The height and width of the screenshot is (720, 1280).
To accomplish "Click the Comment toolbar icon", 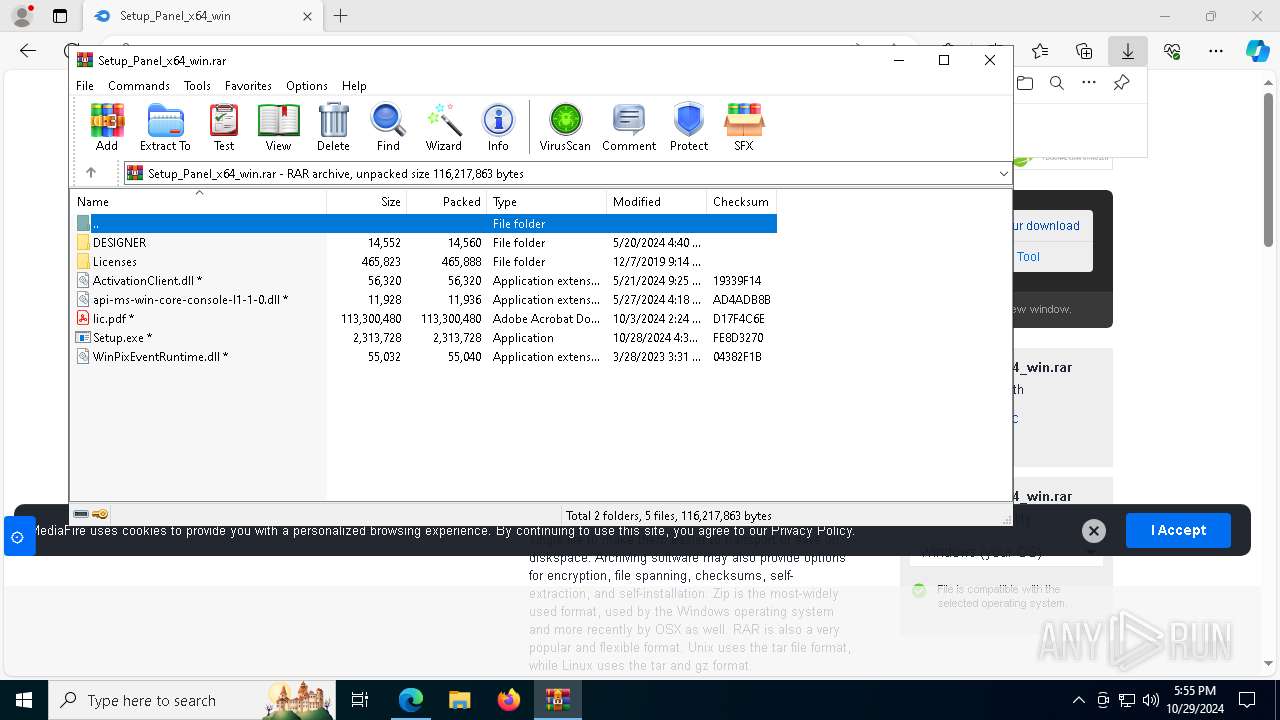I will pos(629,128).
